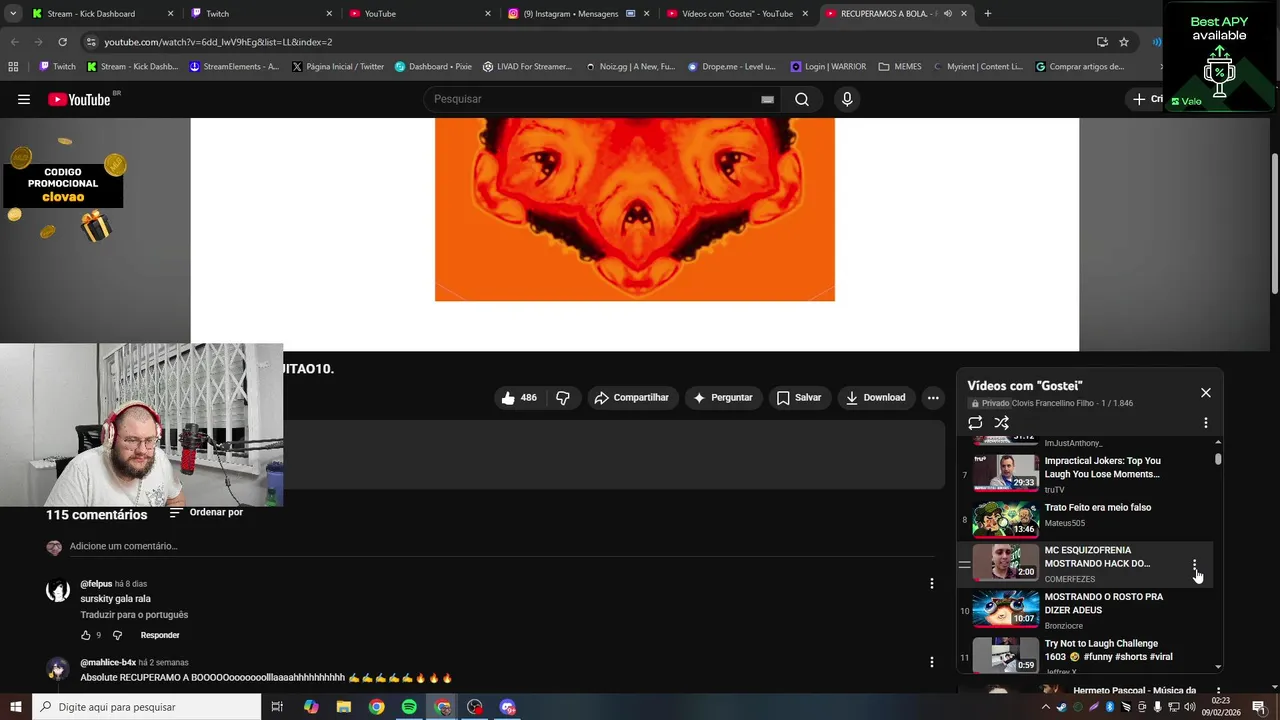Open StreamElements bookmark
Screen dimensions: 1280x720
[234, 67]
